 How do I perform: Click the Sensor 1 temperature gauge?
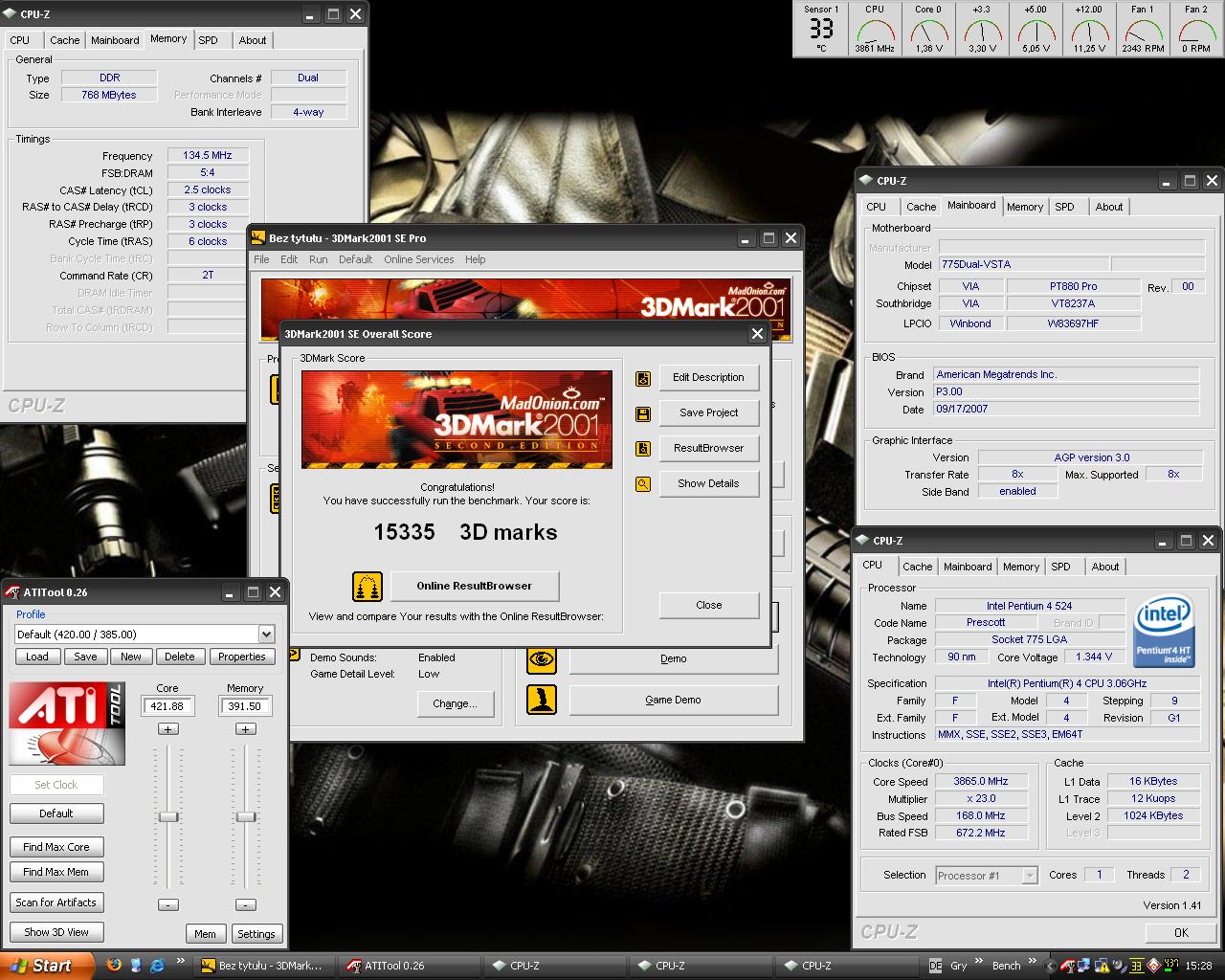pos(821,29)
